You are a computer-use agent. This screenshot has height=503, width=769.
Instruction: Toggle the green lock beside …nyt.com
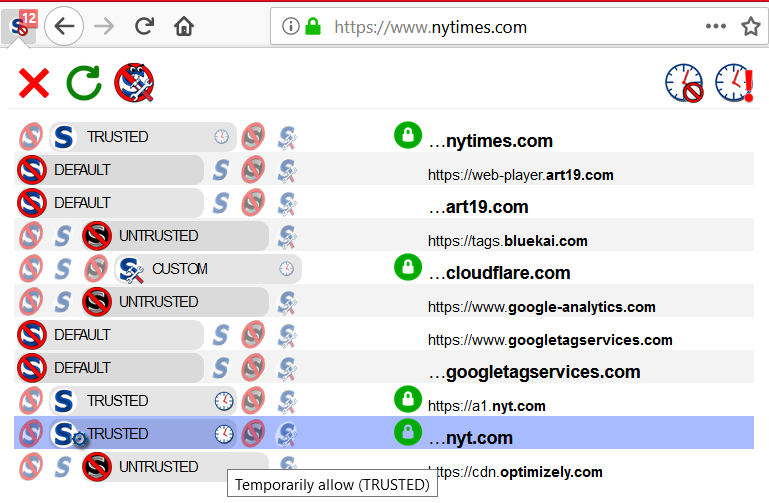[x=407, y=433]
